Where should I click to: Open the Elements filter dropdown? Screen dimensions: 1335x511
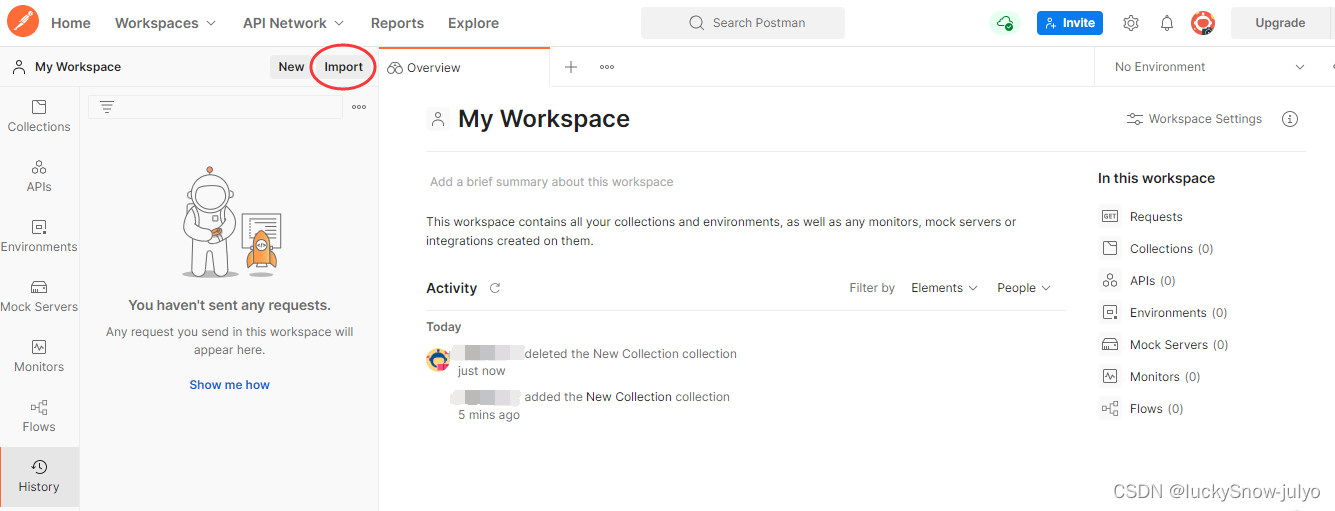point(944,288)
